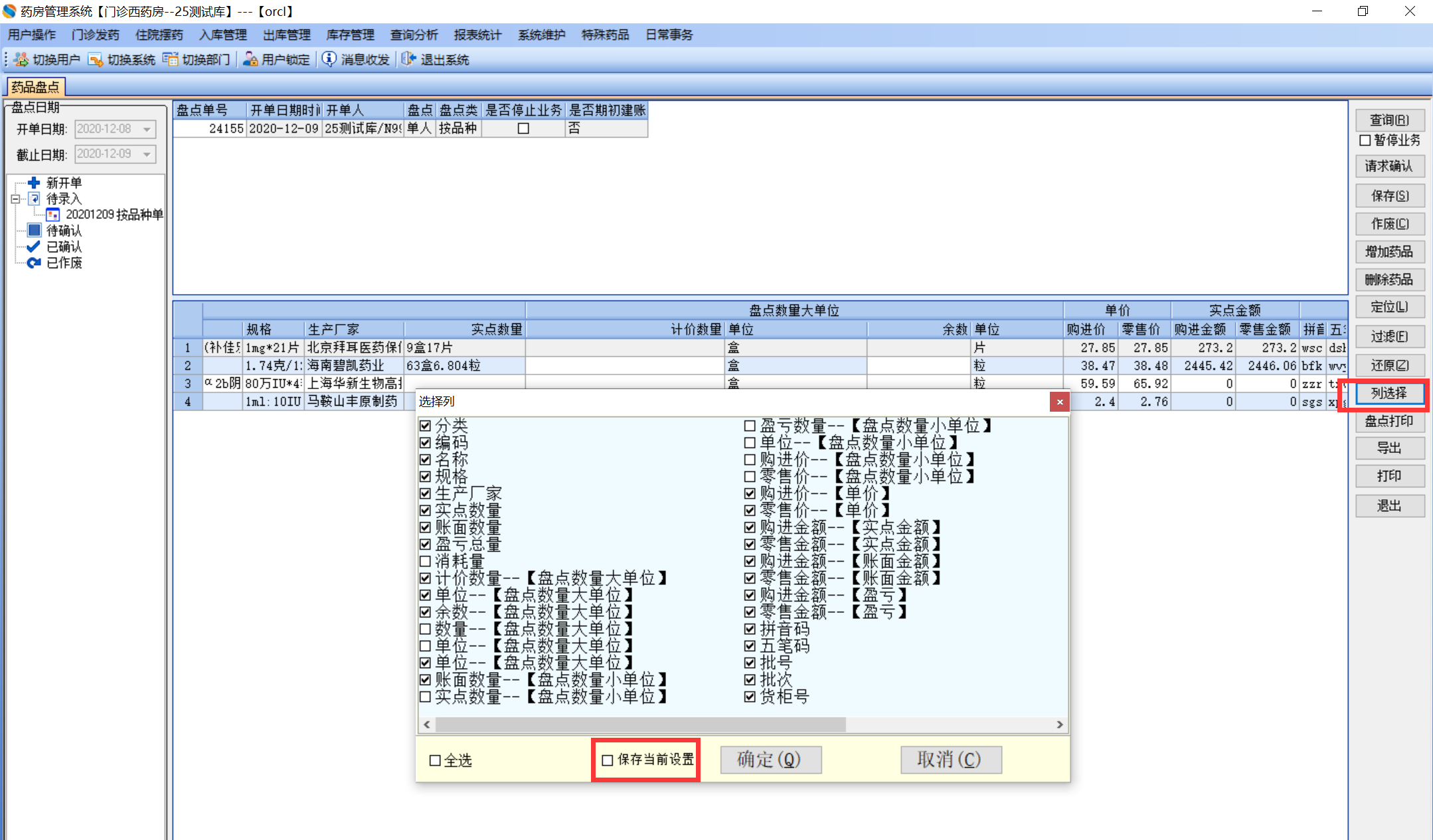
Task: Open 消息收发 messaging info icon
Action: click(x=329, y=60)
